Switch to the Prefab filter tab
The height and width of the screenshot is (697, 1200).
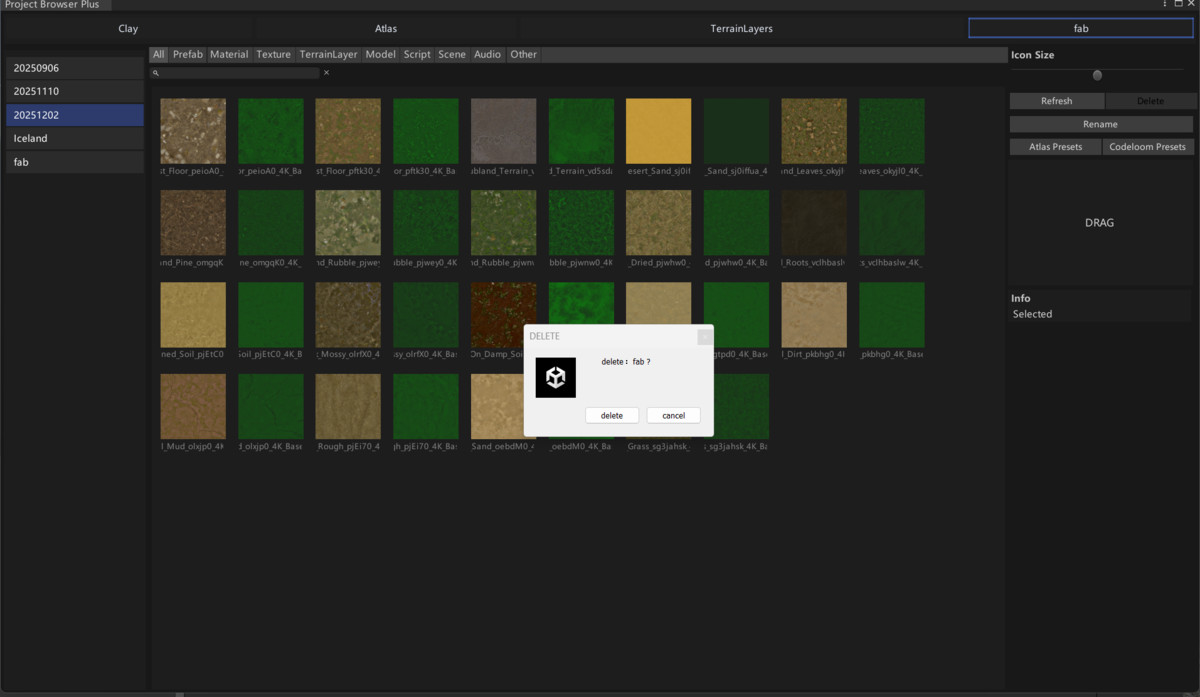(188, 54)
